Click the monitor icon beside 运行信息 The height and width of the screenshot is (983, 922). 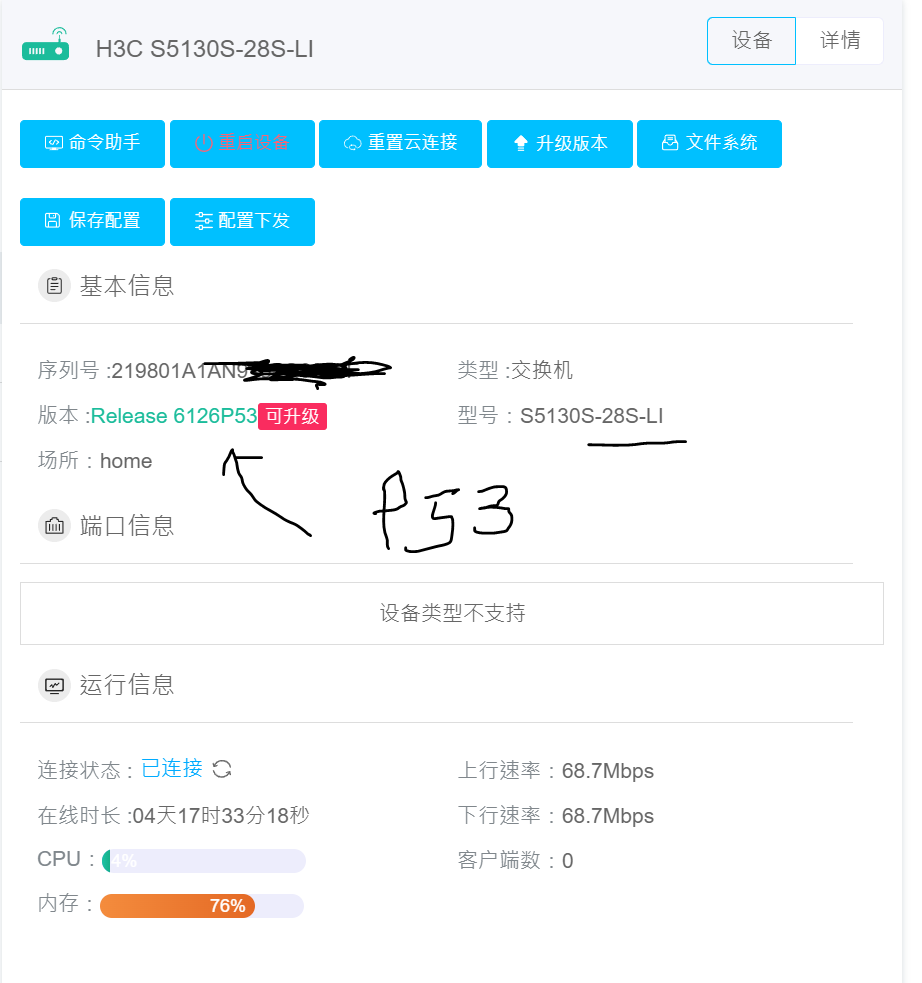tap(55, 685)
